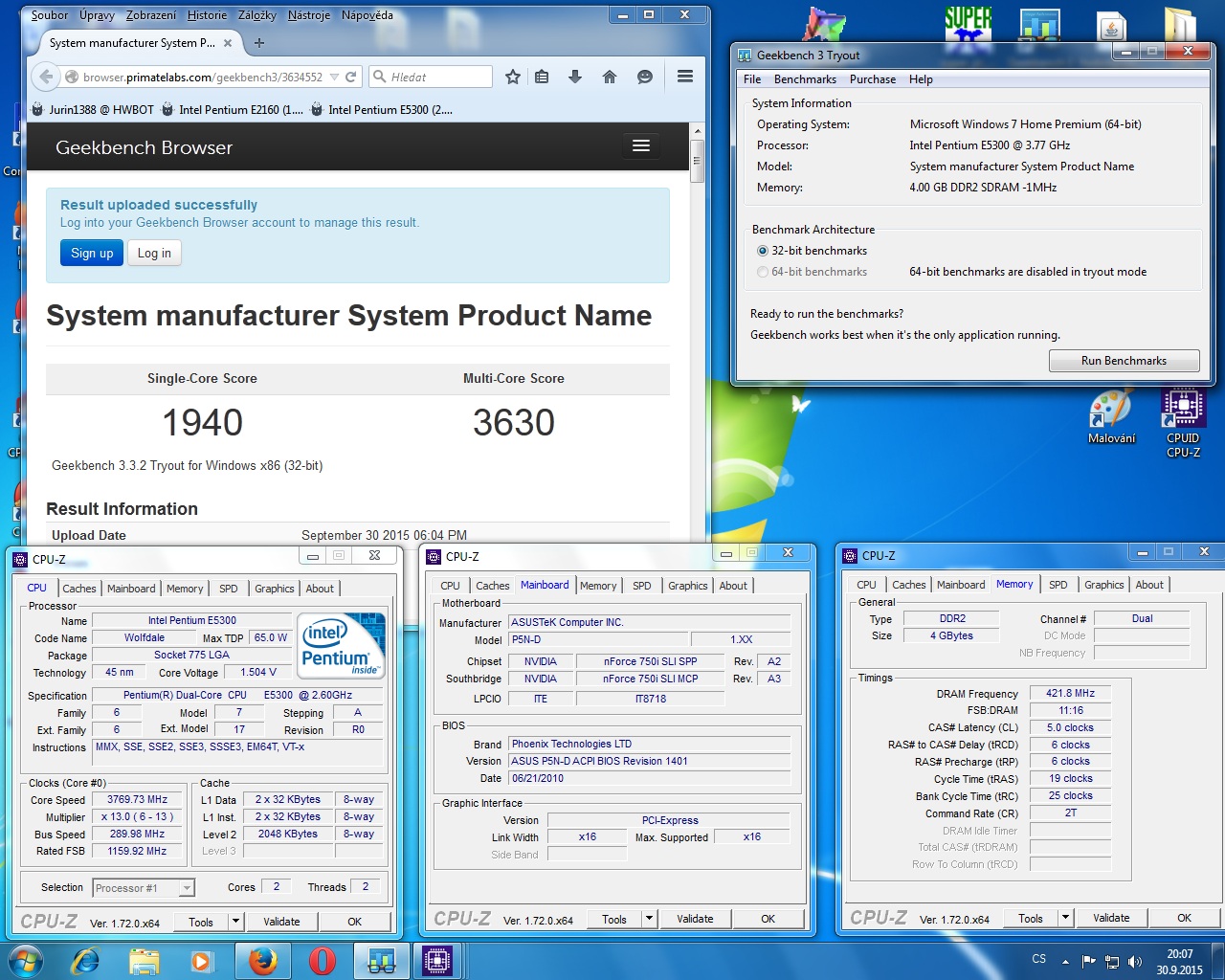Screen dimensions: 1225x980
Task: Switch to CPU-Z taskbar icon
Action: [x=437, y=961]
